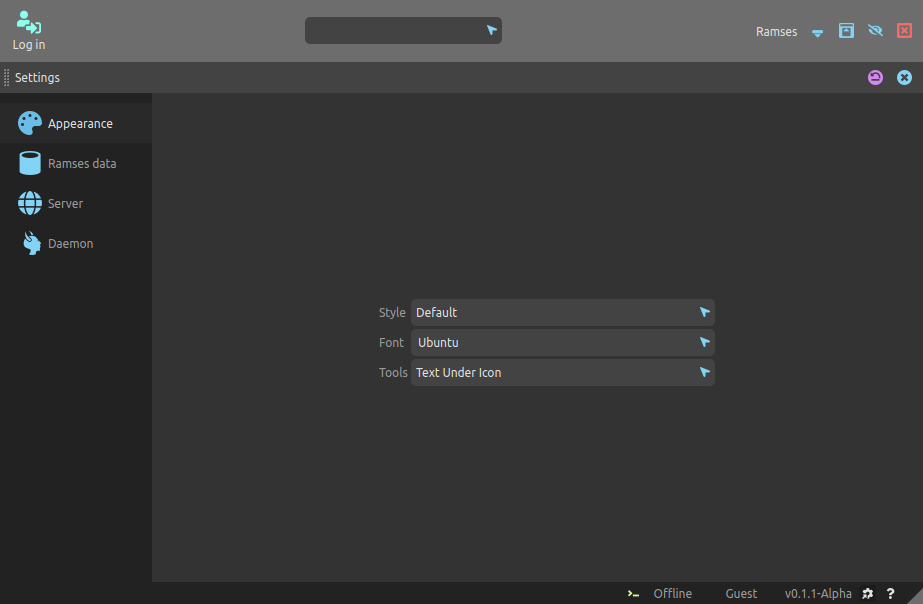Click the maximize window icon in header

pos(846,31)
